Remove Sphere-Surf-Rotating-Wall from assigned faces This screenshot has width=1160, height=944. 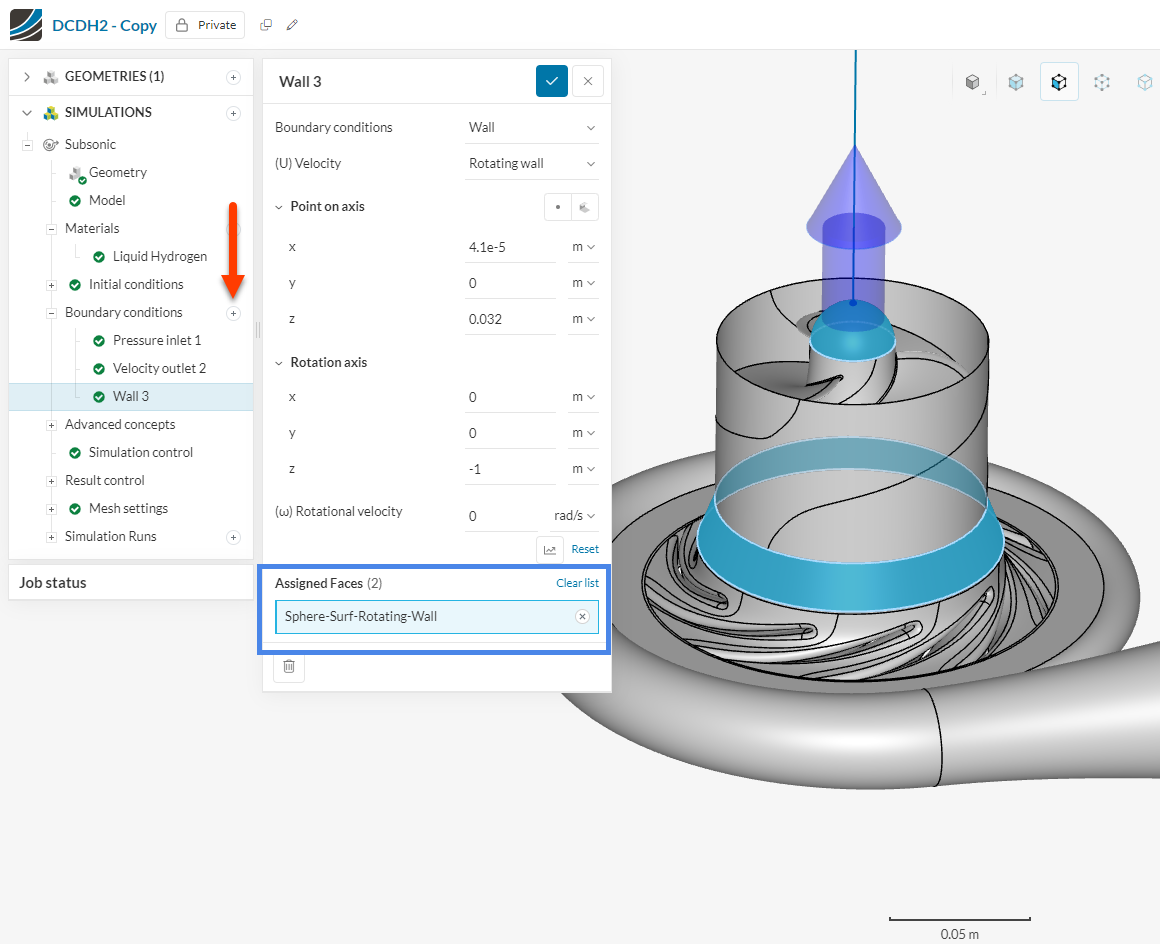pos(582,616)
